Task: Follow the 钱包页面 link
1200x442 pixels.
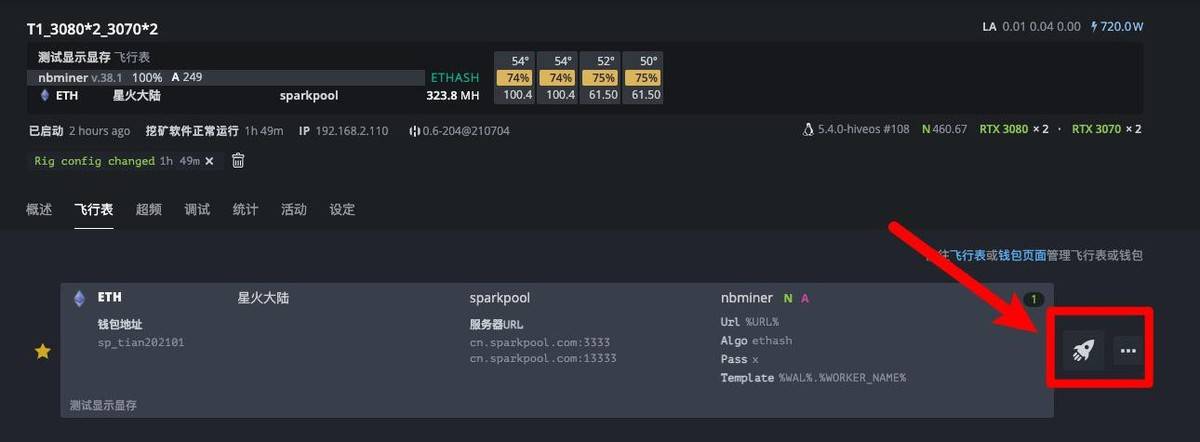Action: 1022,255
